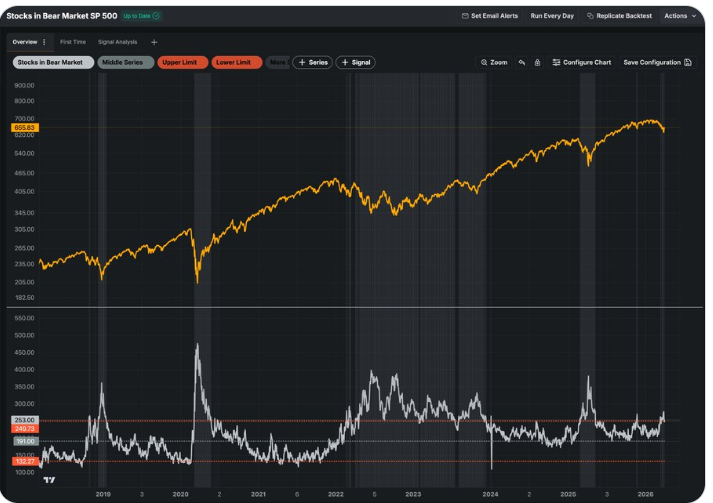Screen dimensions: 713x503
Task: Open the Add Signal menu
Action: (x=356, y=62)
